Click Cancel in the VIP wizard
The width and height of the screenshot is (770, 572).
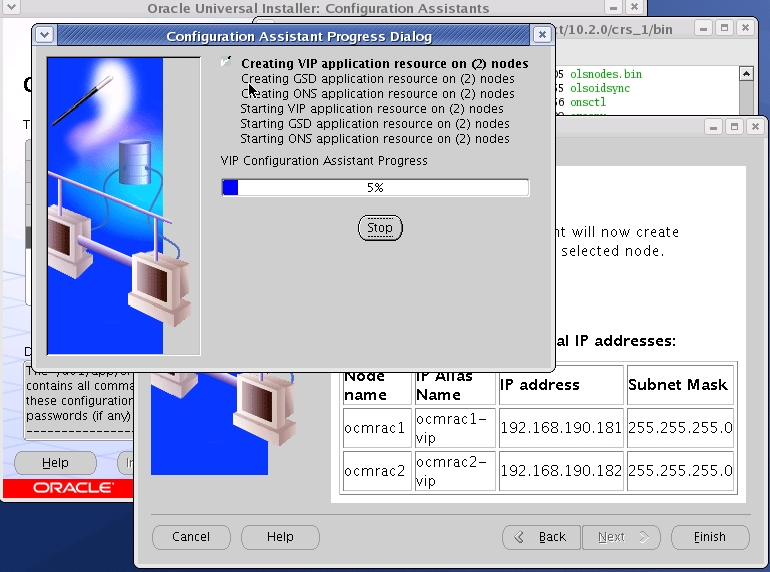coord(191,537)
